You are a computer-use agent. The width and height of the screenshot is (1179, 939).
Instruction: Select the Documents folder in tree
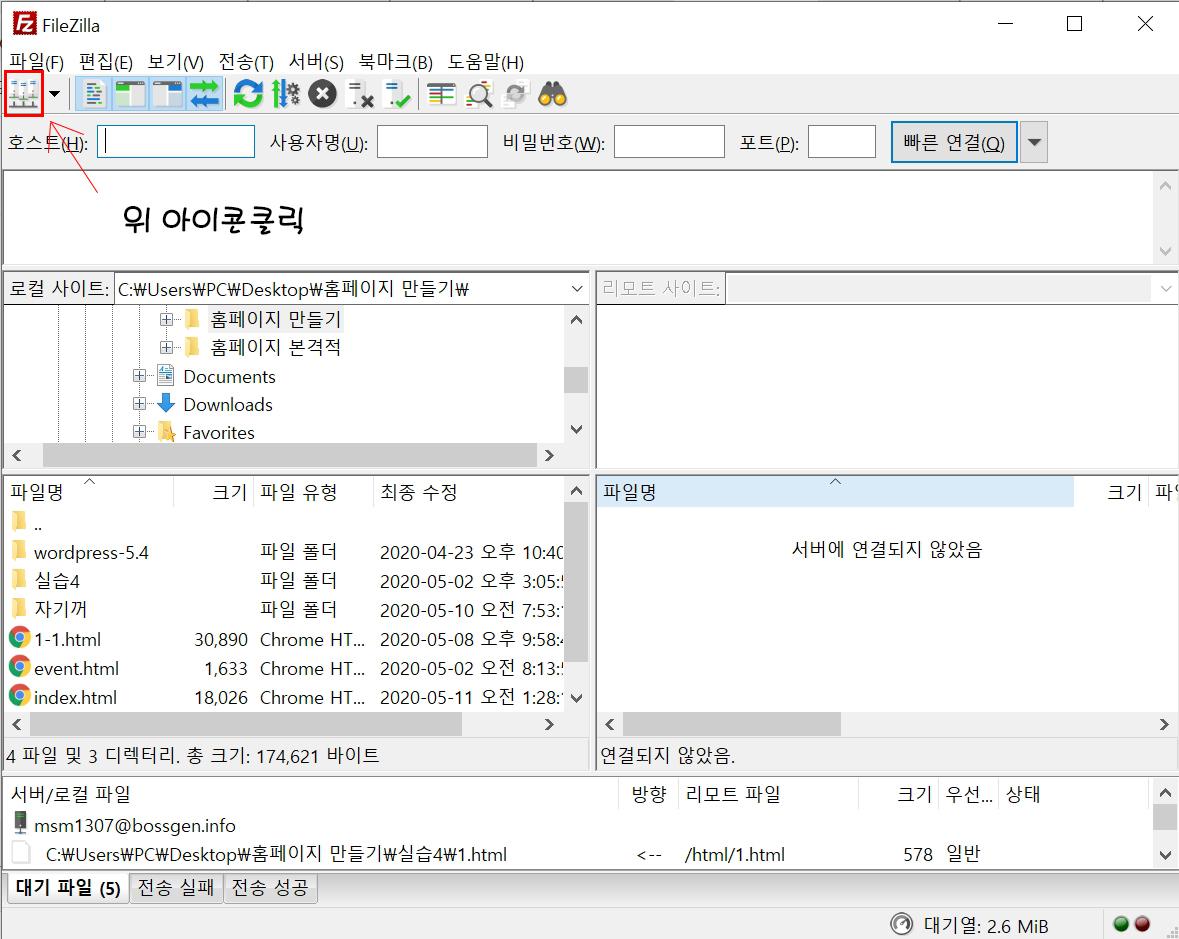pos(229,377)
